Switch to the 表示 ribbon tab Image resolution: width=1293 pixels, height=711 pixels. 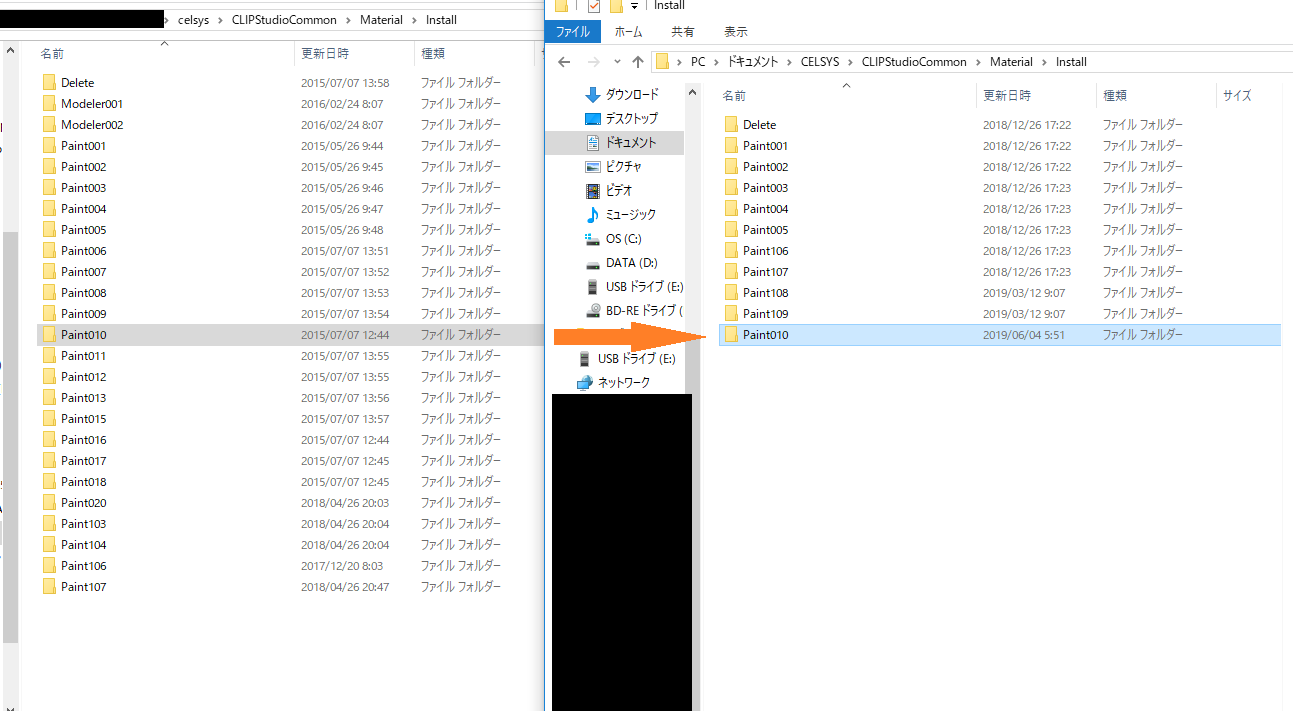coord(736,32)
